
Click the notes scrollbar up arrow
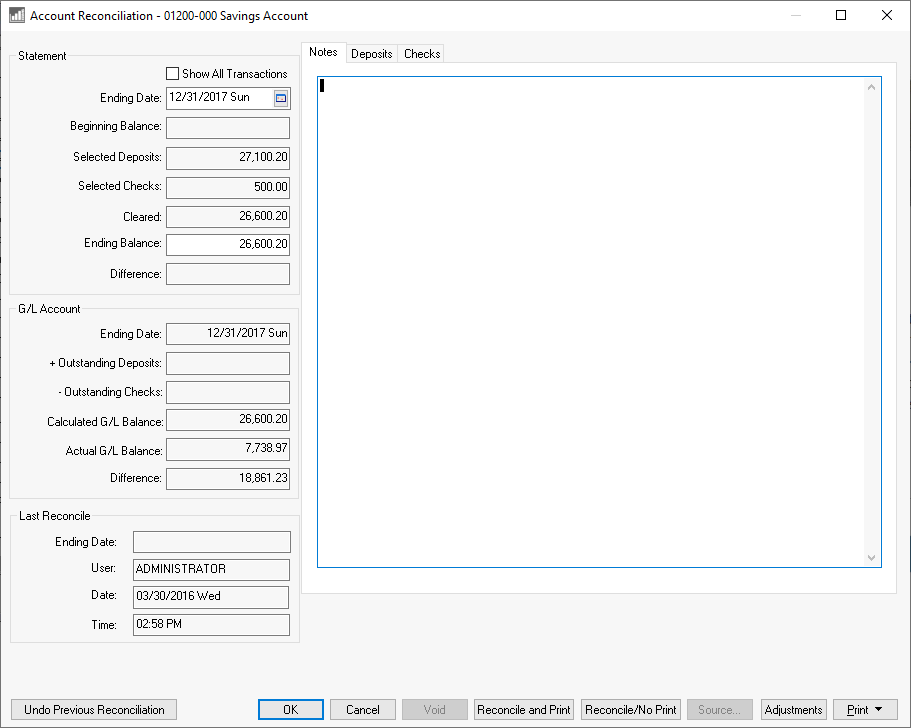(x=871, y=87)
